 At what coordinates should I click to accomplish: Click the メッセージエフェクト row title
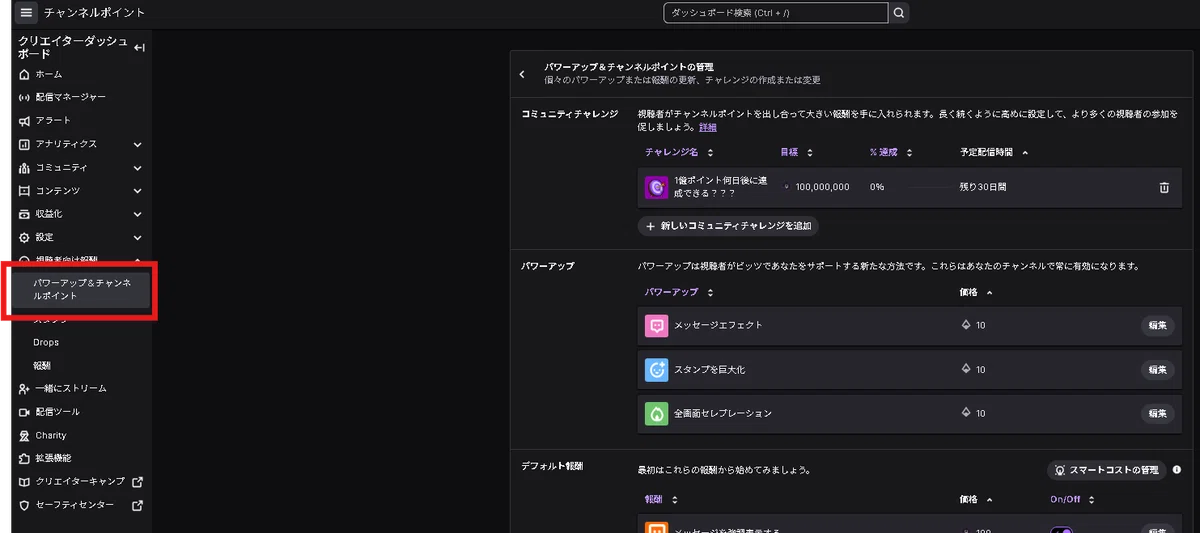coord(718,325)
